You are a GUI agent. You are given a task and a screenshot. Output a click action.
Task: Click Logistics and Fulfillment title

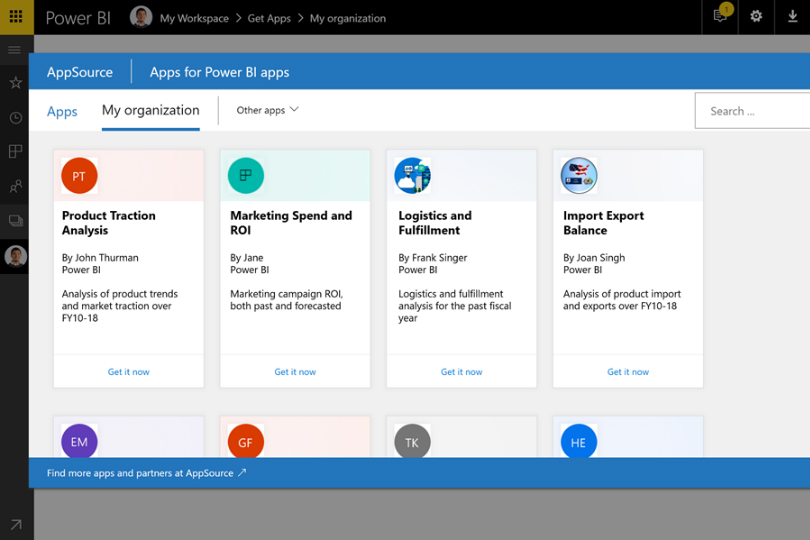(435, 223)
